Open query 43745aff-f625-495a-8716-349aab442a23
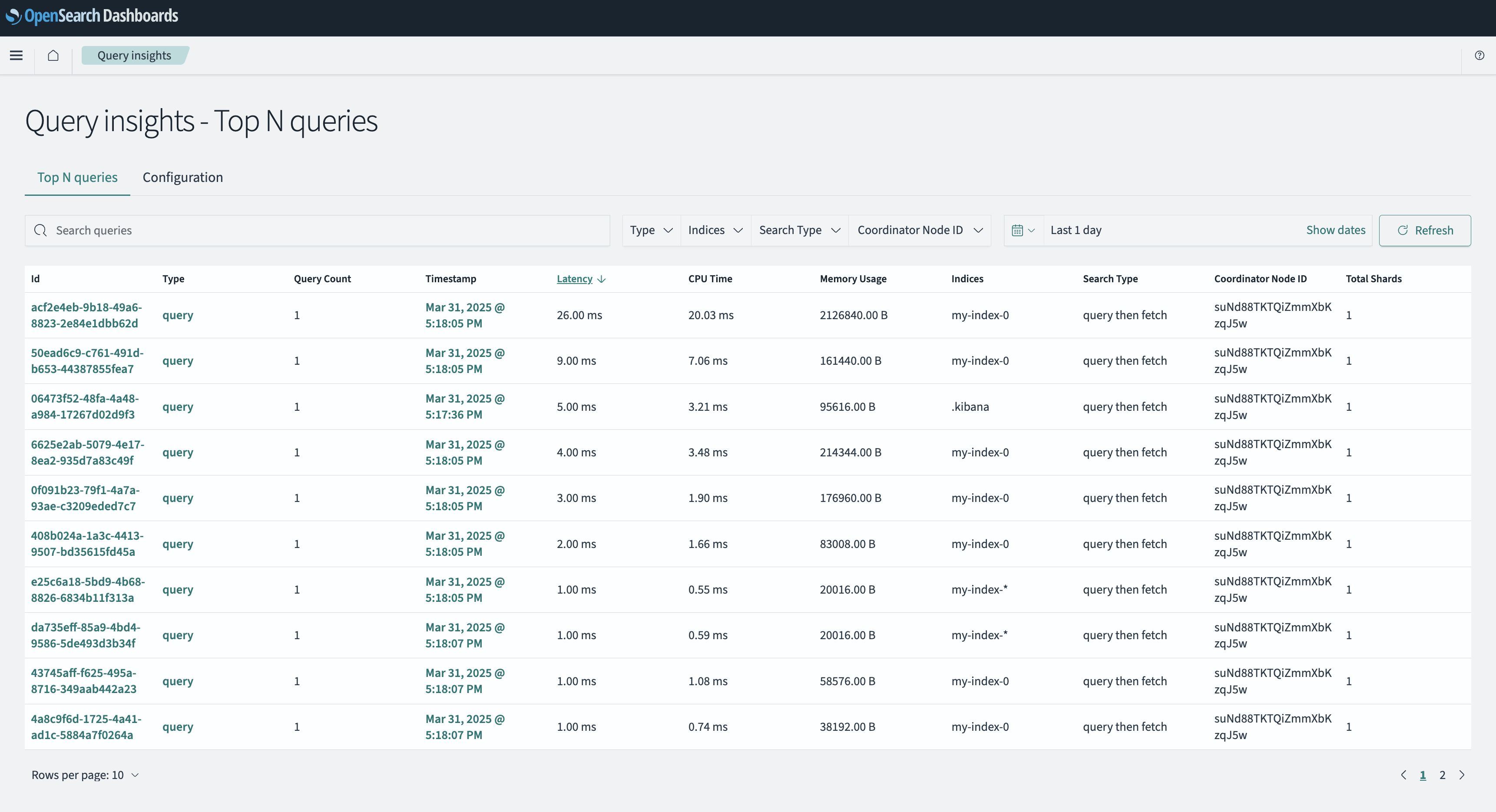Screen dimensions: 1496x812 [84, 681]
